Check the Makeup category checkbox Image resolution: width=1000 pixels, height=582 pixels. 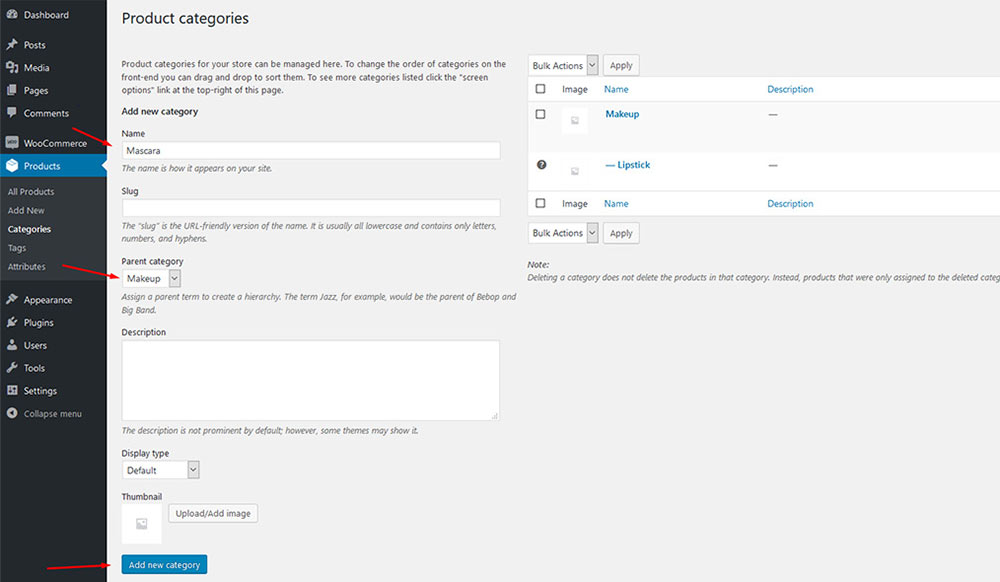(540, 114)
